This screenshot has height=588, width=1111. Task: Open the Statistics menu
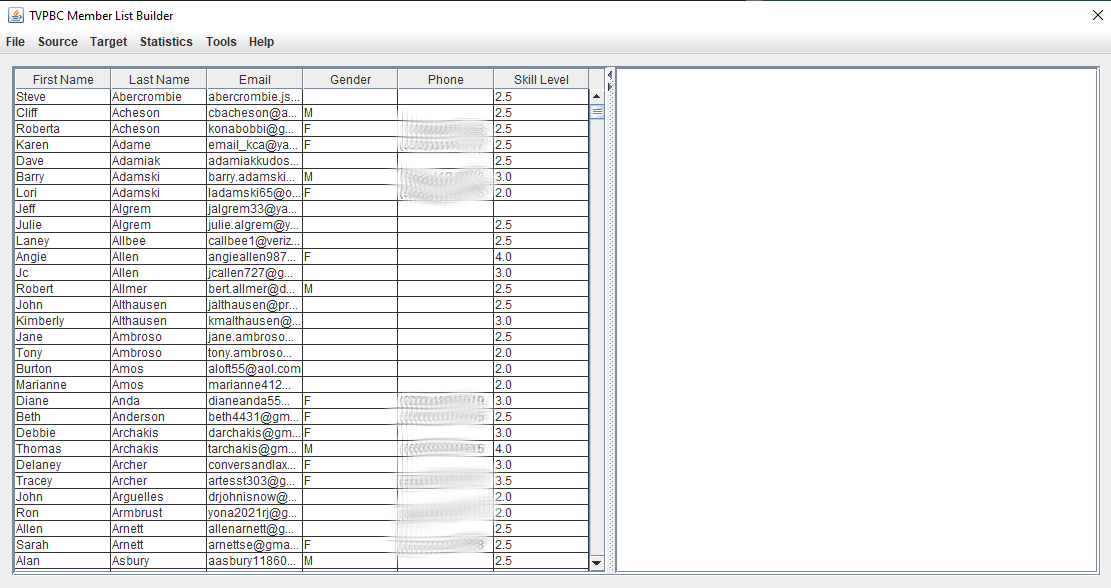166,42
